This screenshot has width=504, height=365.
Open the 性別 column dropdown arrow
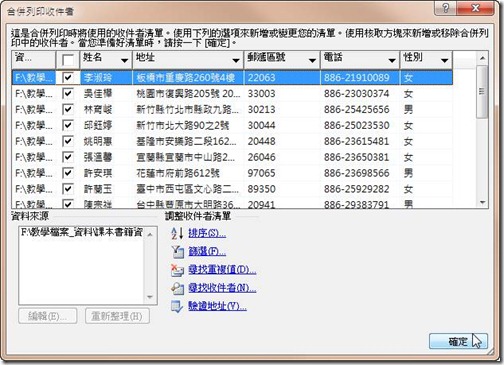click(444, 60)
